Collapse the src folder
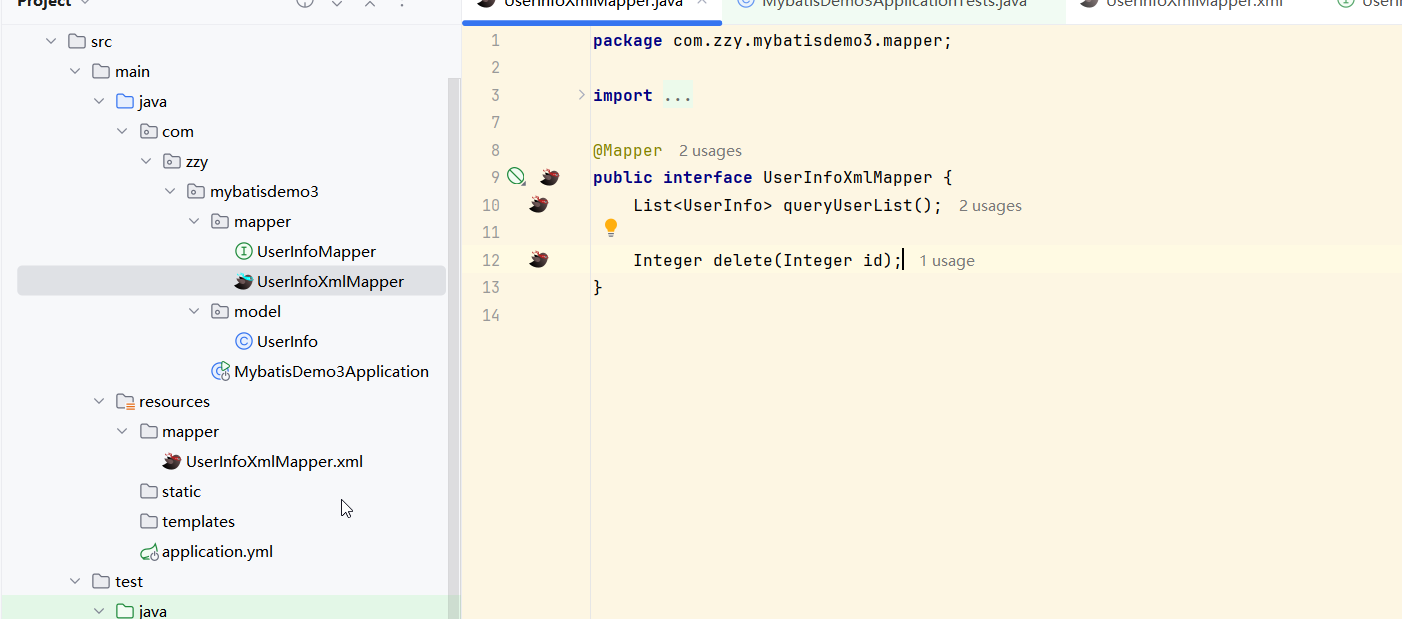1402x619 pixels. click(50, 41)
